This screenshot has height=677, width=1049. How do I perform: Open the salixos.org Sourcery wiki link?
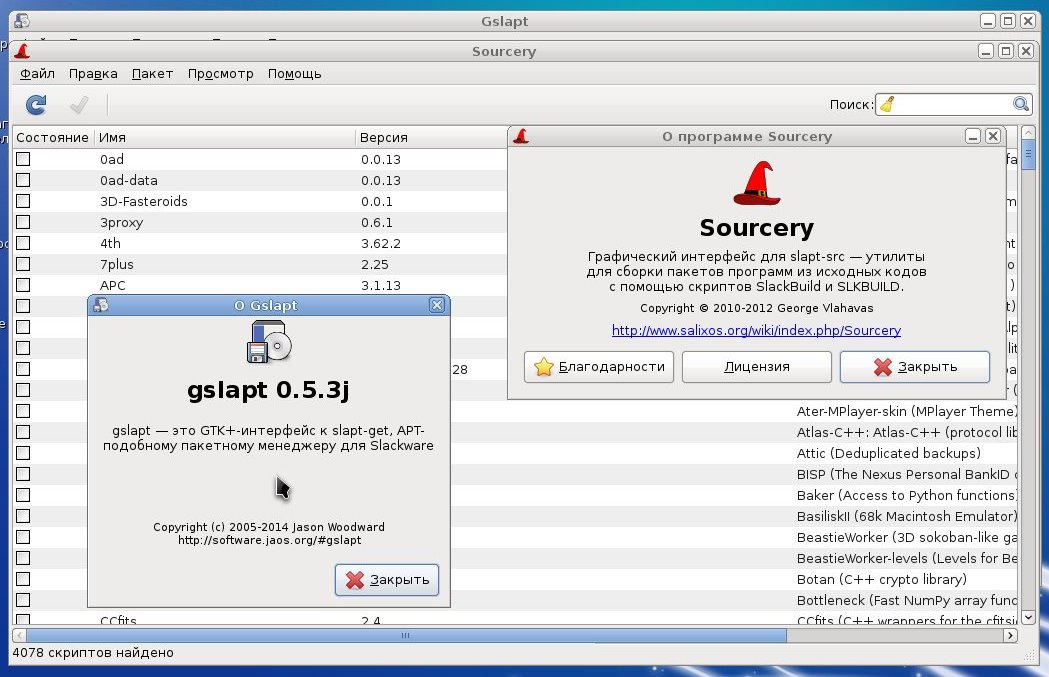756,330
